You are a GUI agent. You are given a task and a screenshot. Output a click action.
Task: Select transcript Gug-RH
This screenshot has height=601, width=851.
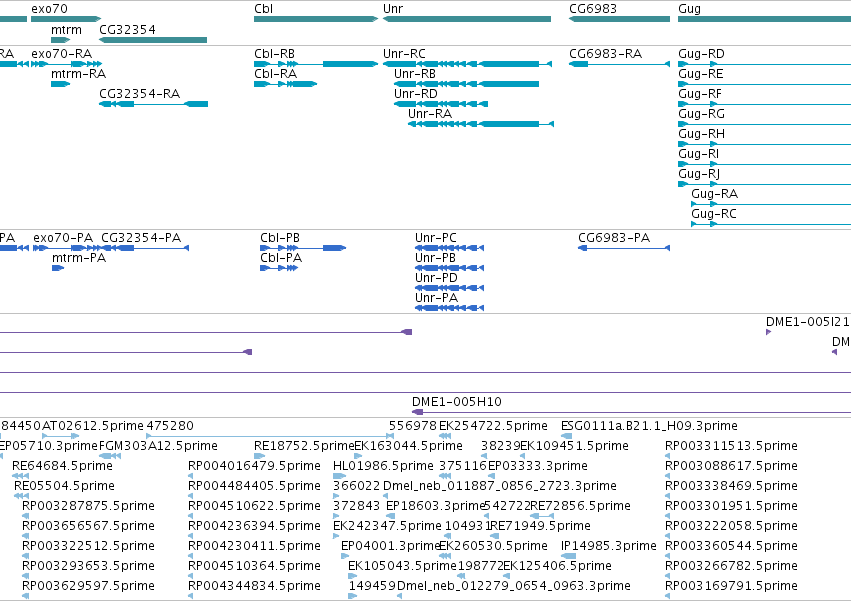[764, 144]
